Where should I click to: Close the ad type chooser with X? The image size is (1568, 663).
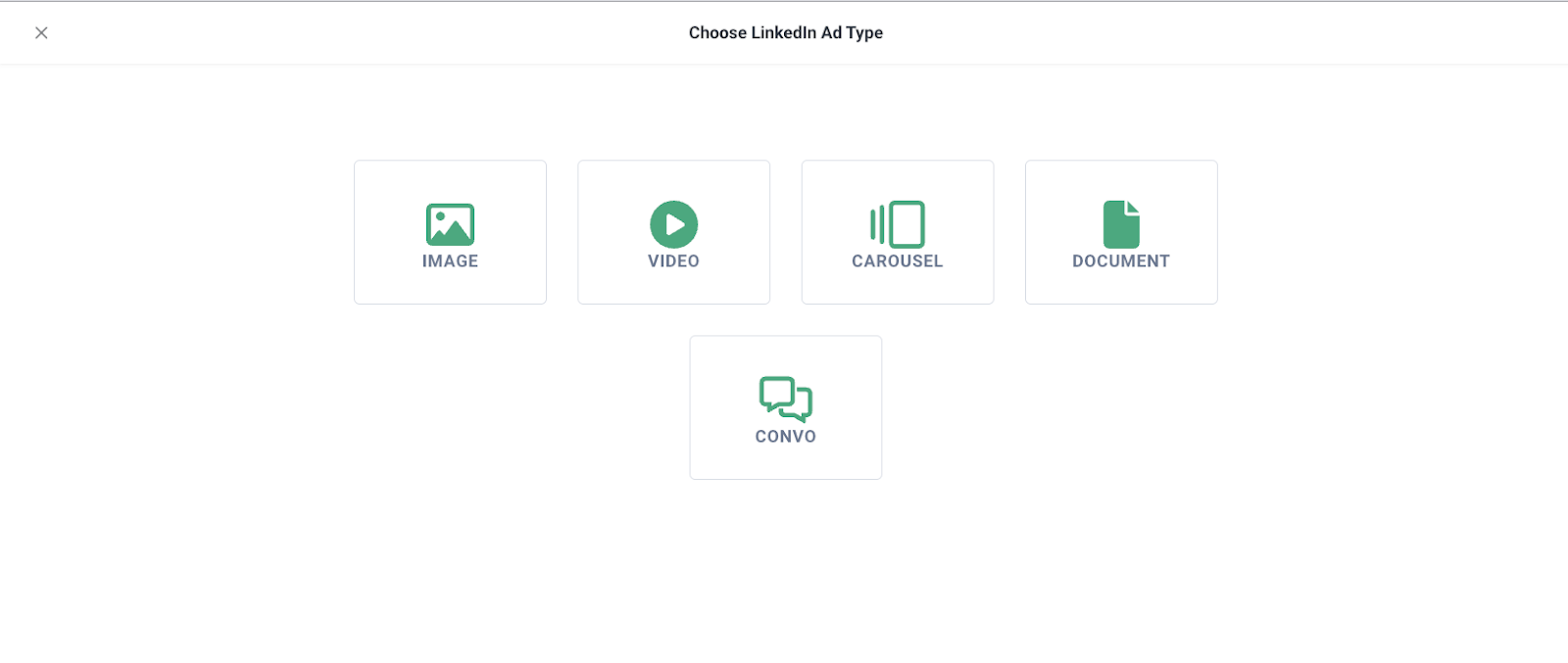click(x=41, y=32)
